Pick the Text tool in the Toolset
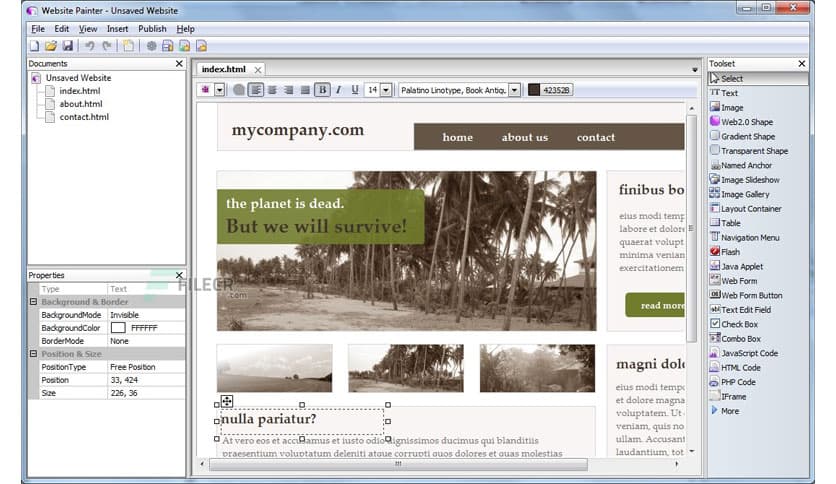 (x=724, y=93)
